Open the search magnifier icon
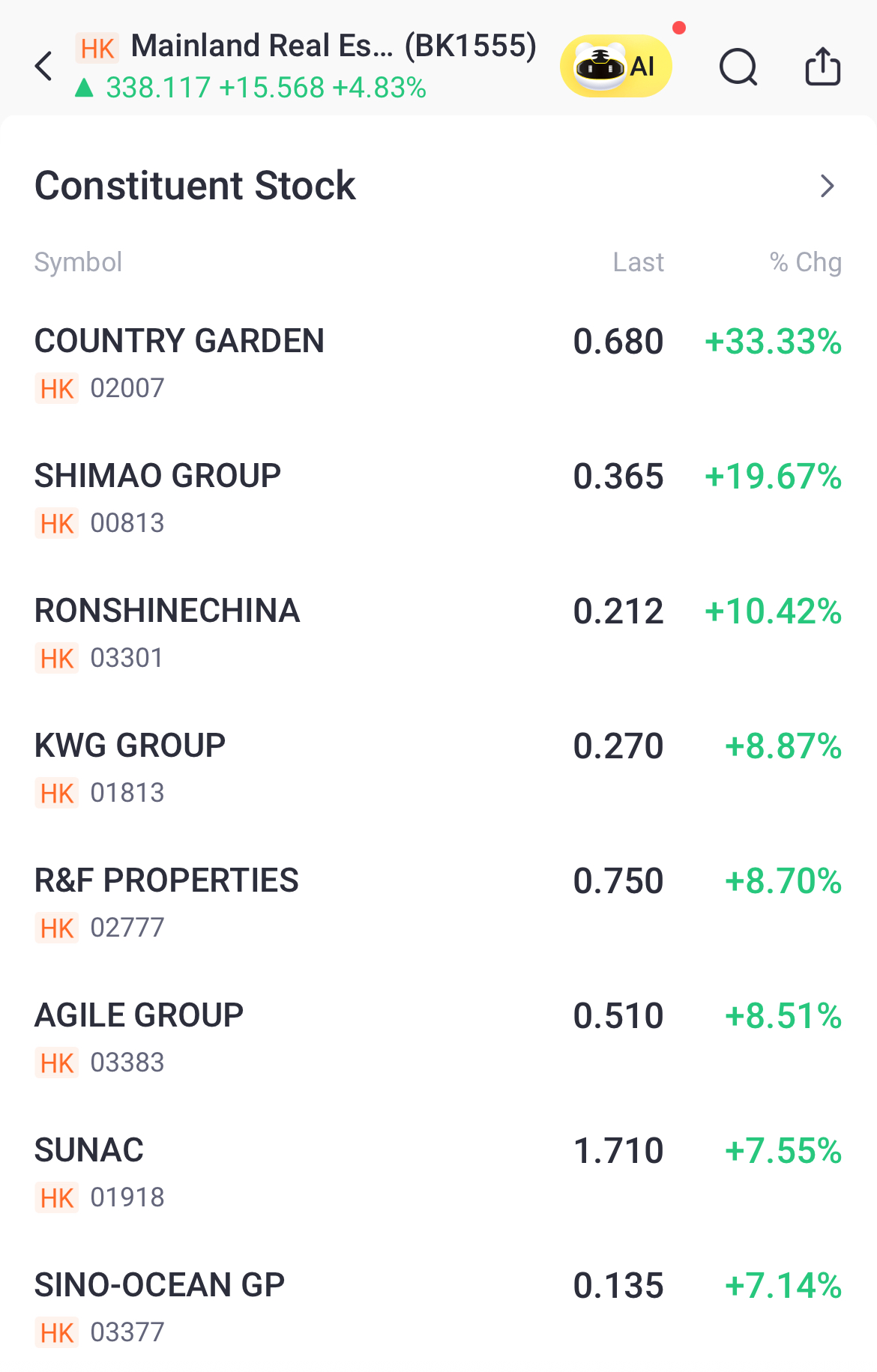 pyautogui.click(x=738, y=67)
